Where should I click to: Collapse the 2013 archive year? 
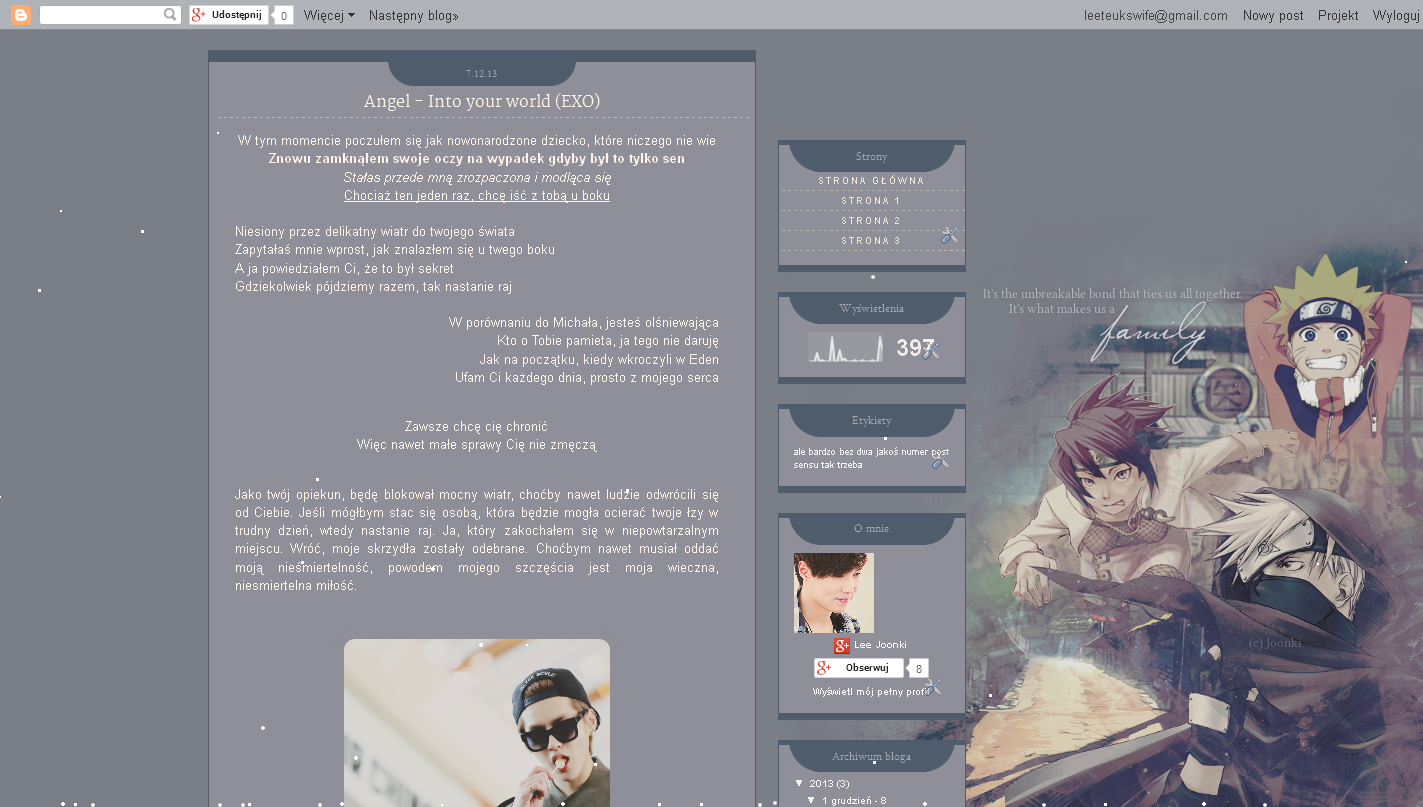coord(799,783)
